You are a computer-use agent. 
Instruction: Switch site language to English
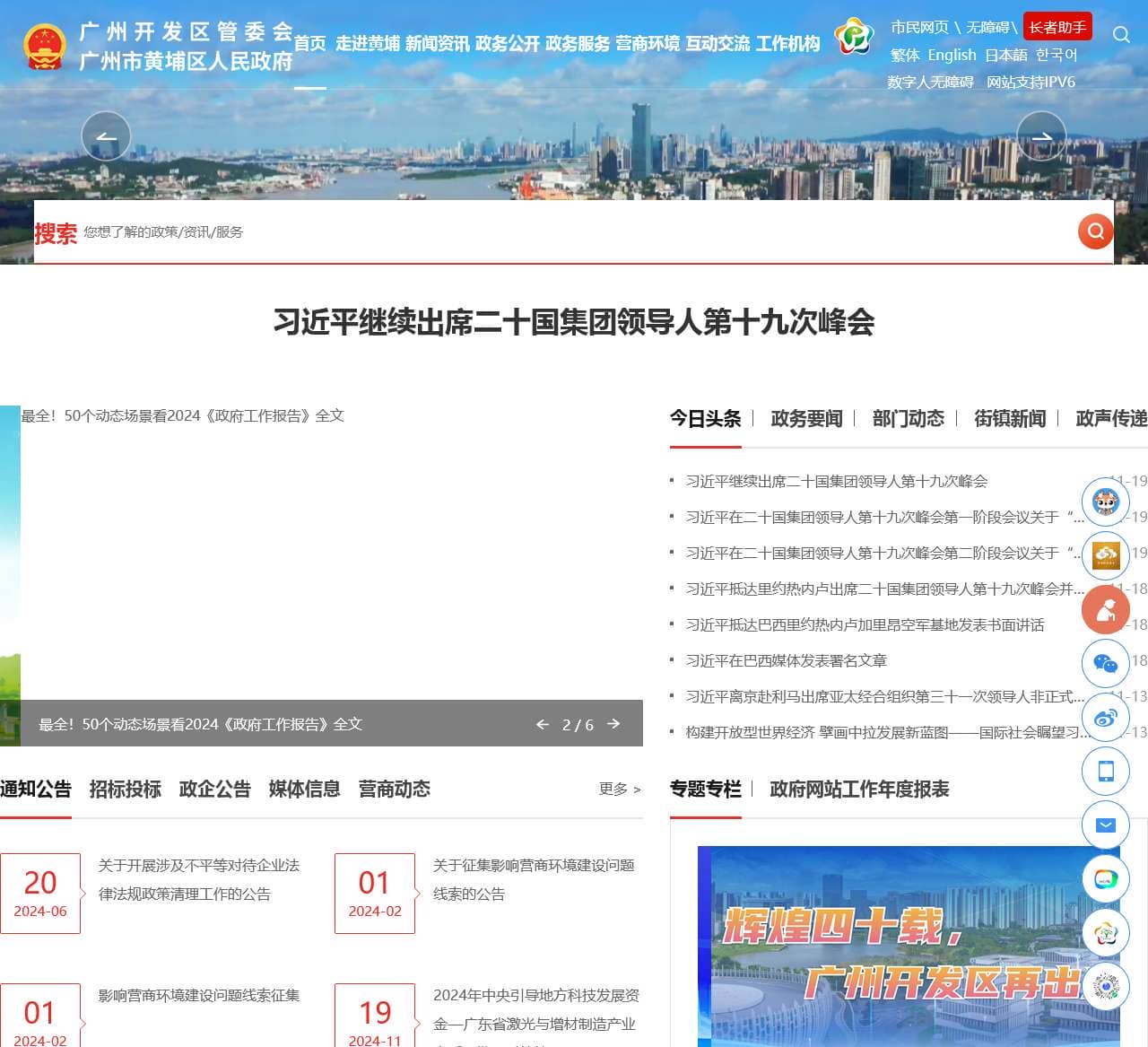pos(952,55)
